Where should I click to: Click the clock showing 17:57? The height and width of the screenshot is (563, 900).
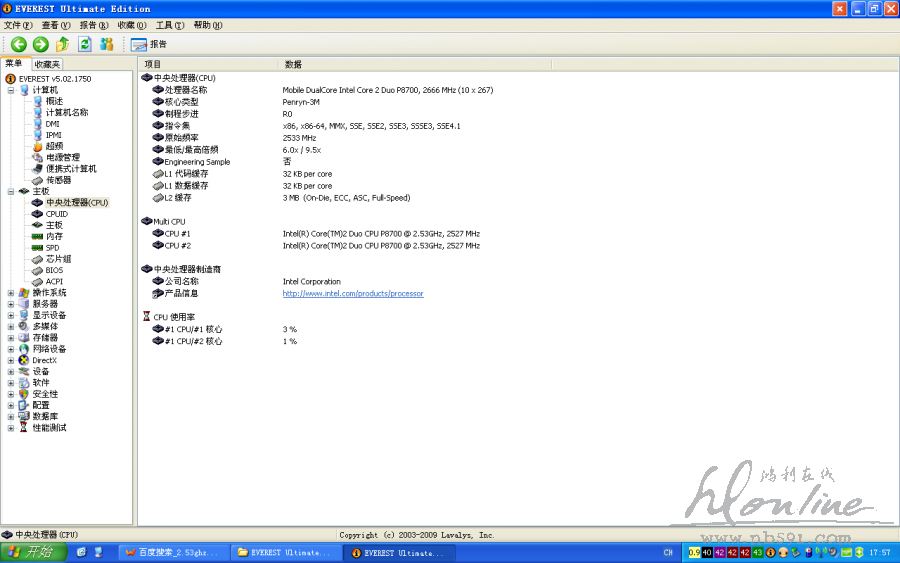point(879,553)
